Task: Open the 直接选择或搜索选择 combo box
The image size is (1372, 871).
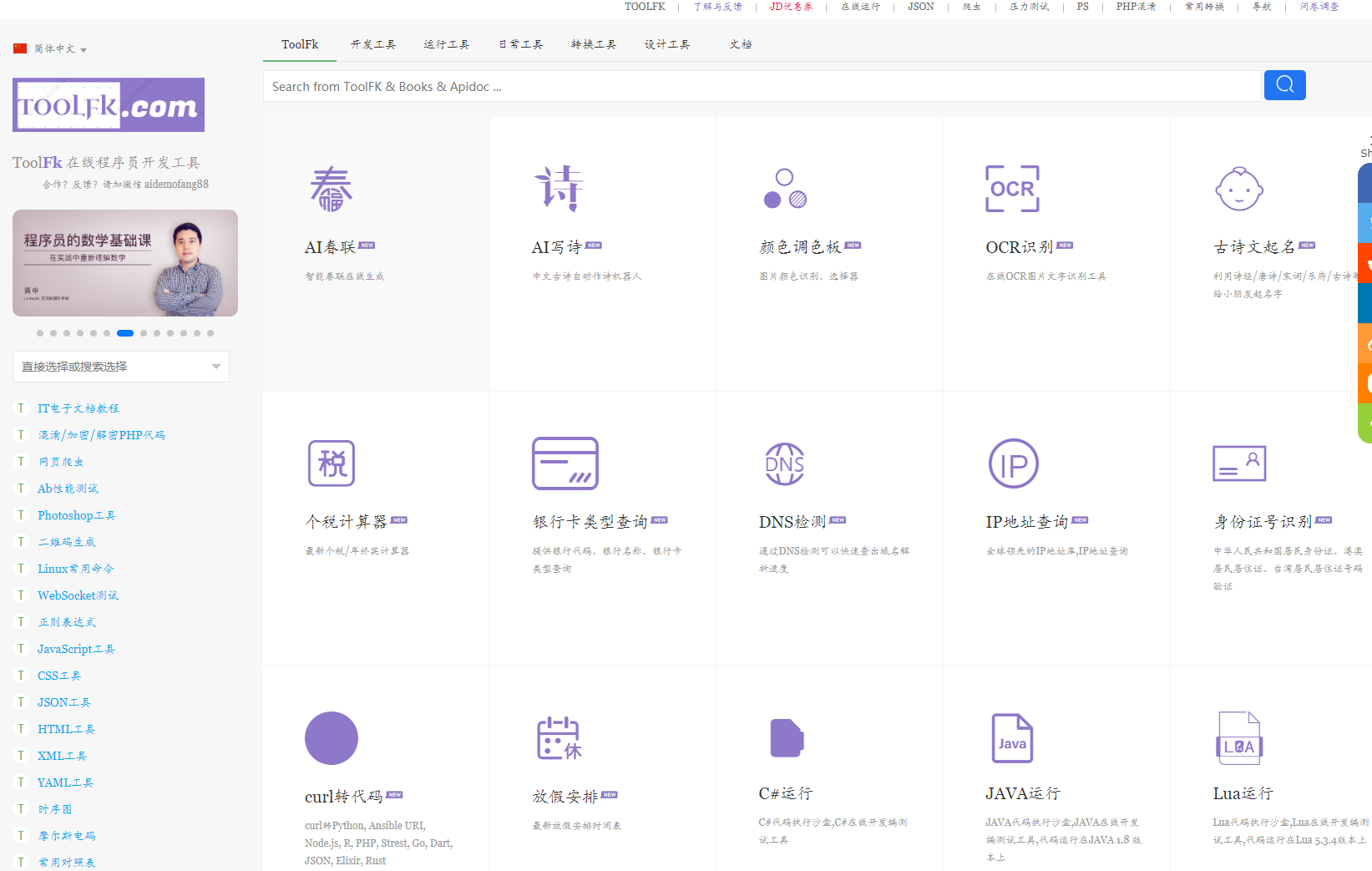Action: 121,367
